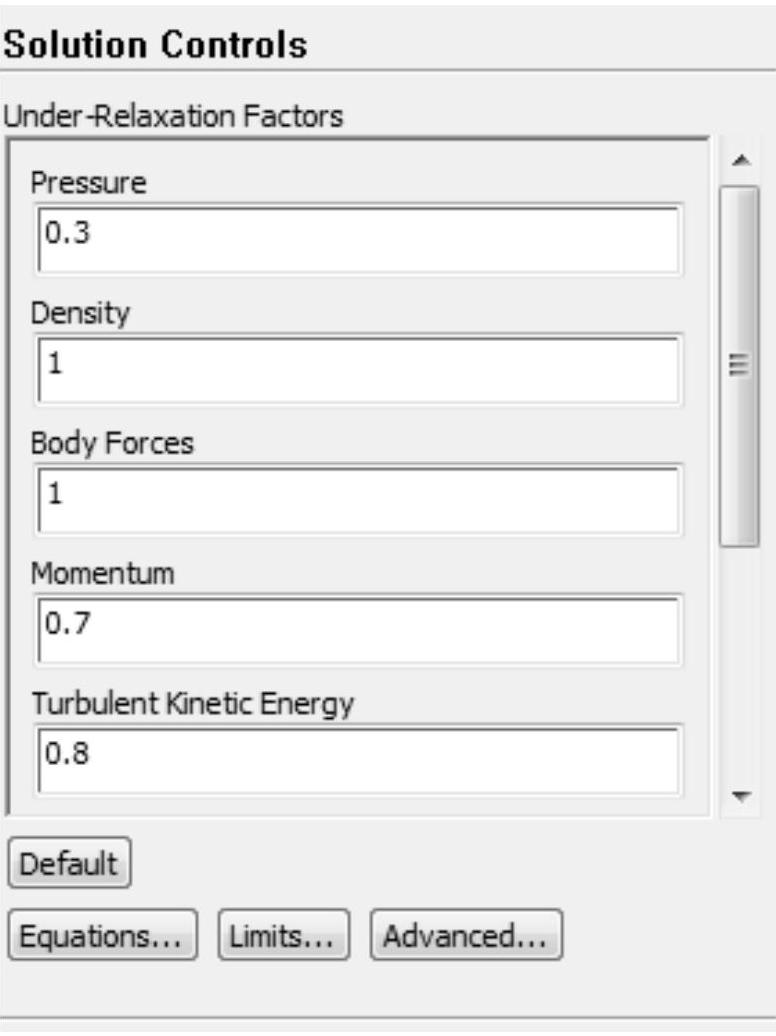Open the Limits... dialog
Screen dimensions: 776x1036
pos(284,936)
